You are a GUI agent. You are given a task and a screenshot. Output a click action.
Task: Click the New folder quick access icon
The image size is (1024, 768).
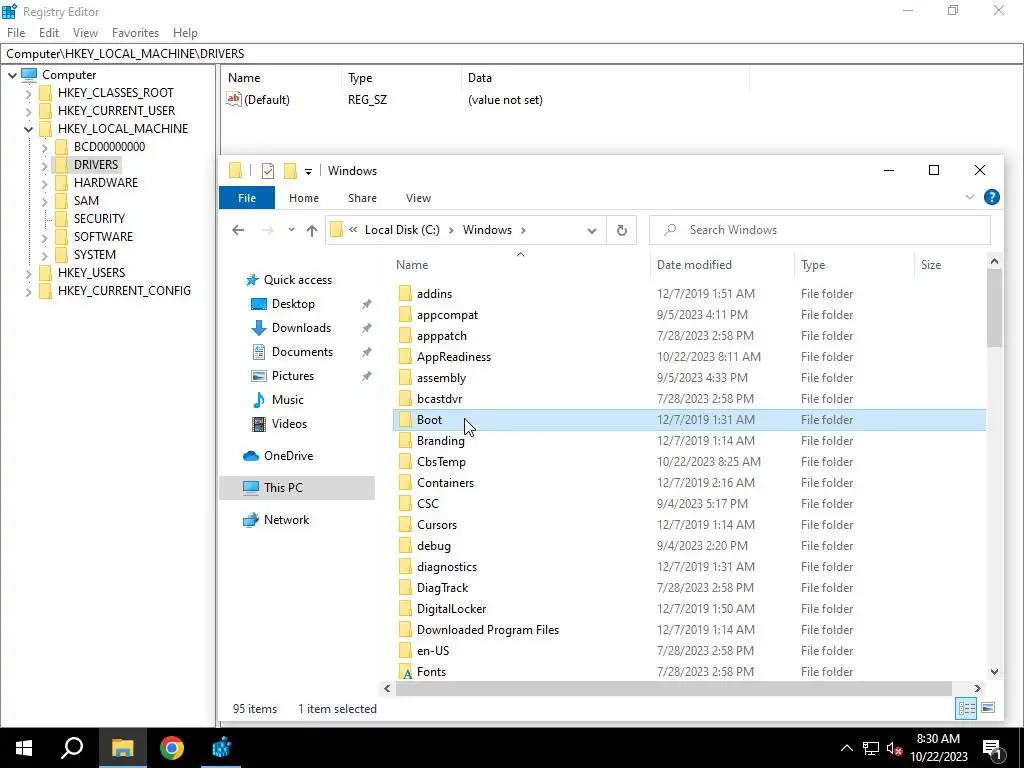290,171
